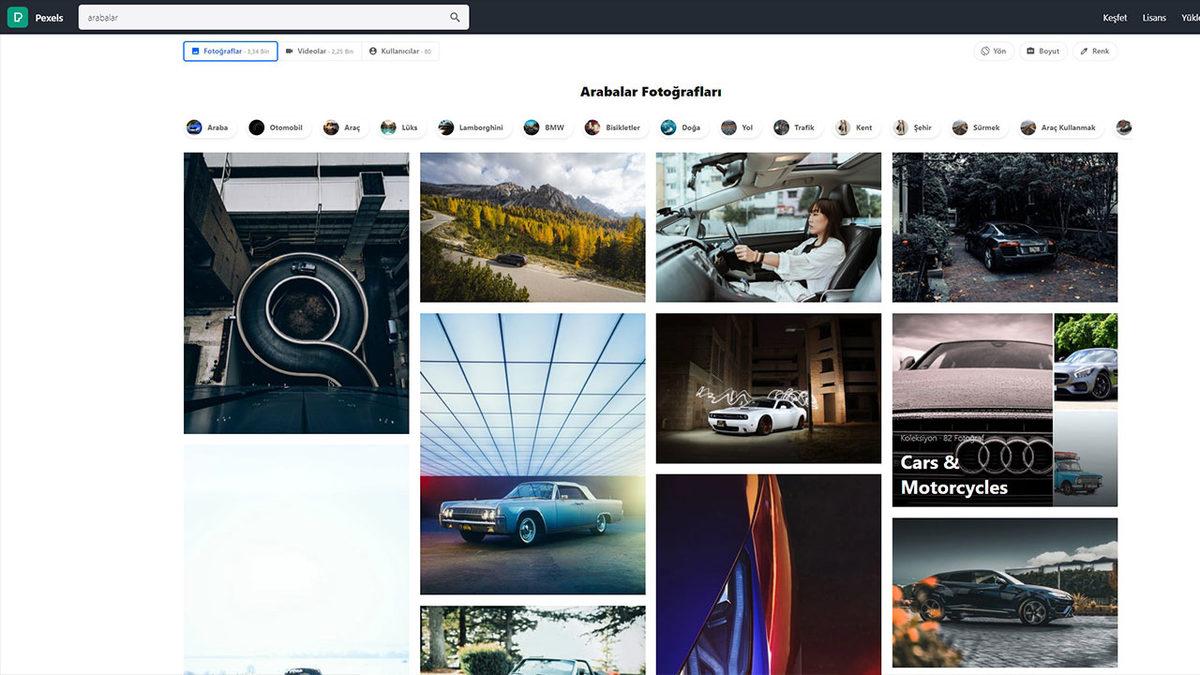Click the search magnifier icon
Image resolution: width=1200 pixels, height=675 pixels.
point(454,17)
